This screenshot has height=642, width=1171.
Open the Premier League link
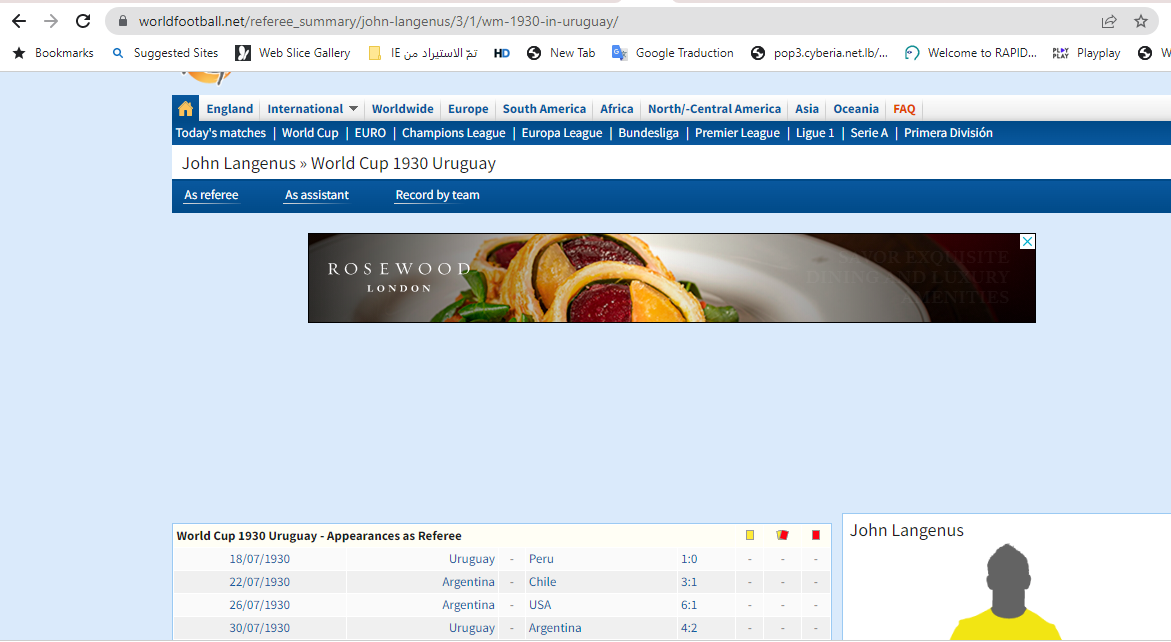click(737, 133)
